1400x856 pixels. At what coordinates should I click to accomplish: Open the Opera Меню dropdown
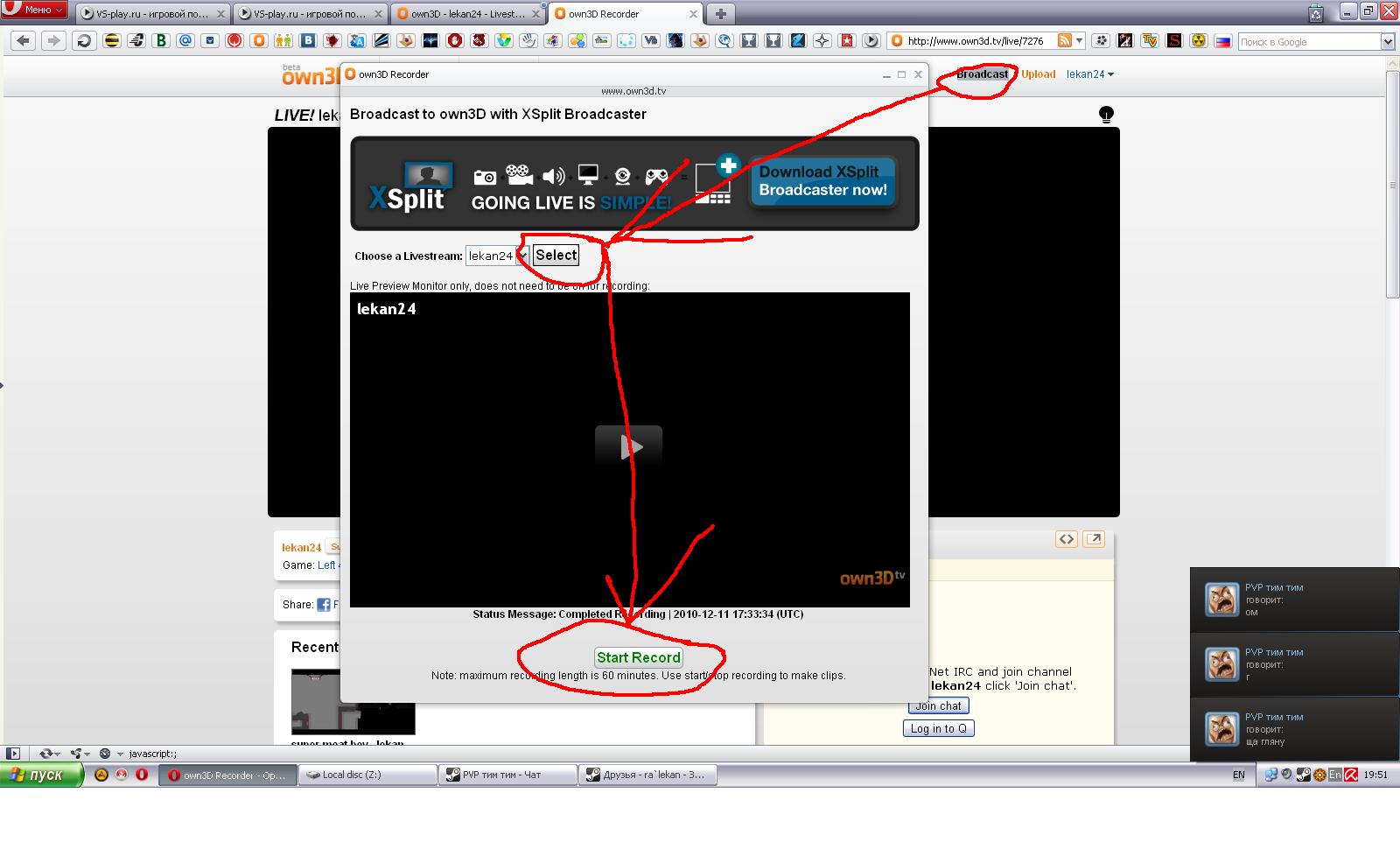tap(35, 10)
